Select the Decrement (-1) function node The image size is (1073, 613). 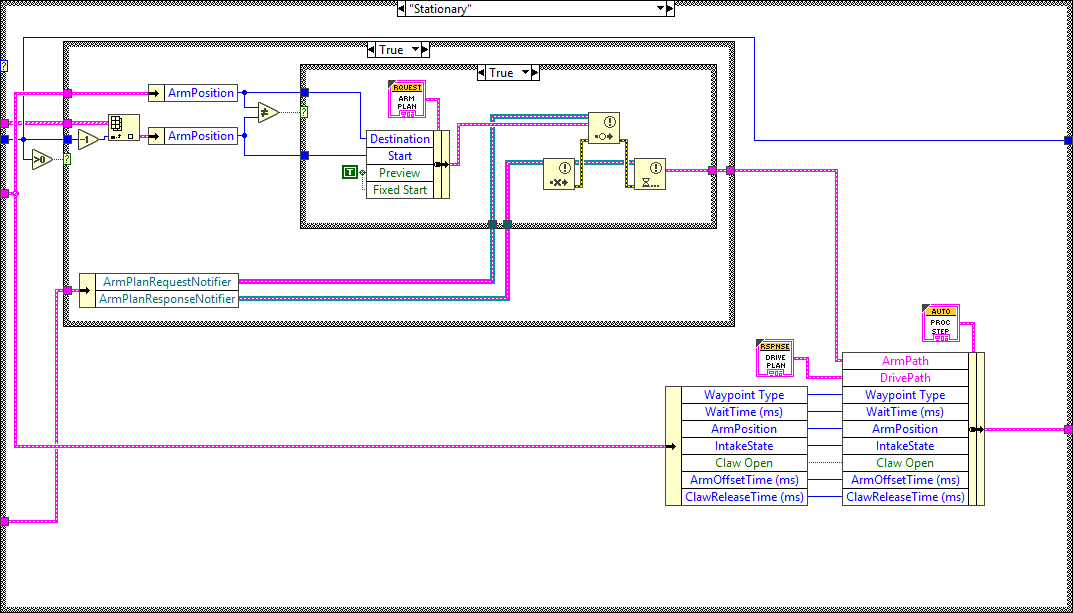pyautogui.click(x=88, y=139)
